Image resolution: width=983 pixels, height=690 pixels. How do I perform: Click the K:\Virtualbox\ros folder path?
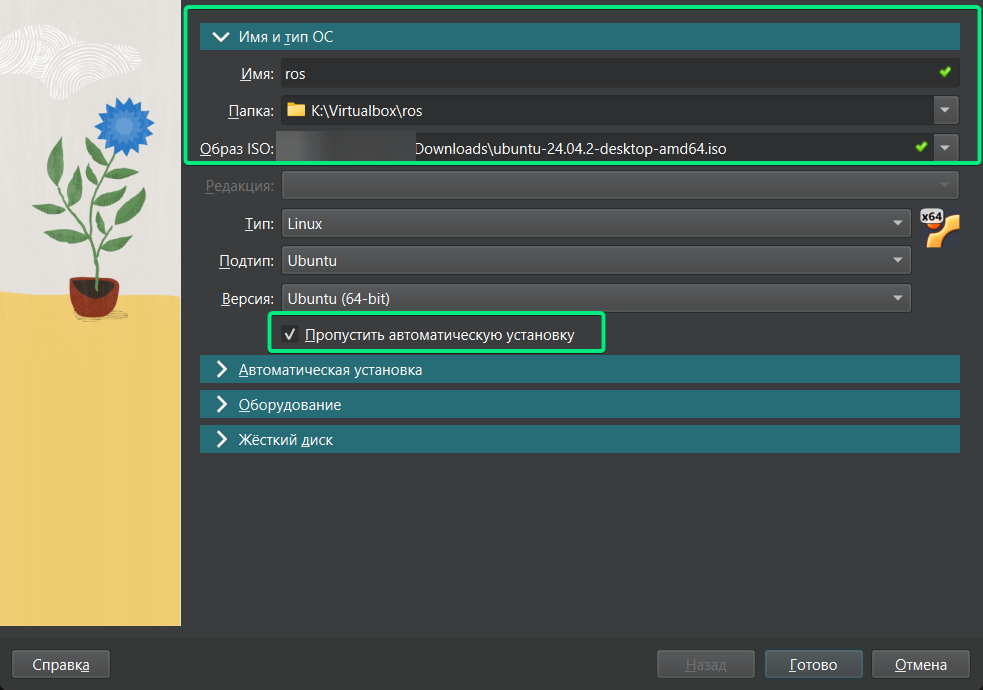click(x=367, y=111)
